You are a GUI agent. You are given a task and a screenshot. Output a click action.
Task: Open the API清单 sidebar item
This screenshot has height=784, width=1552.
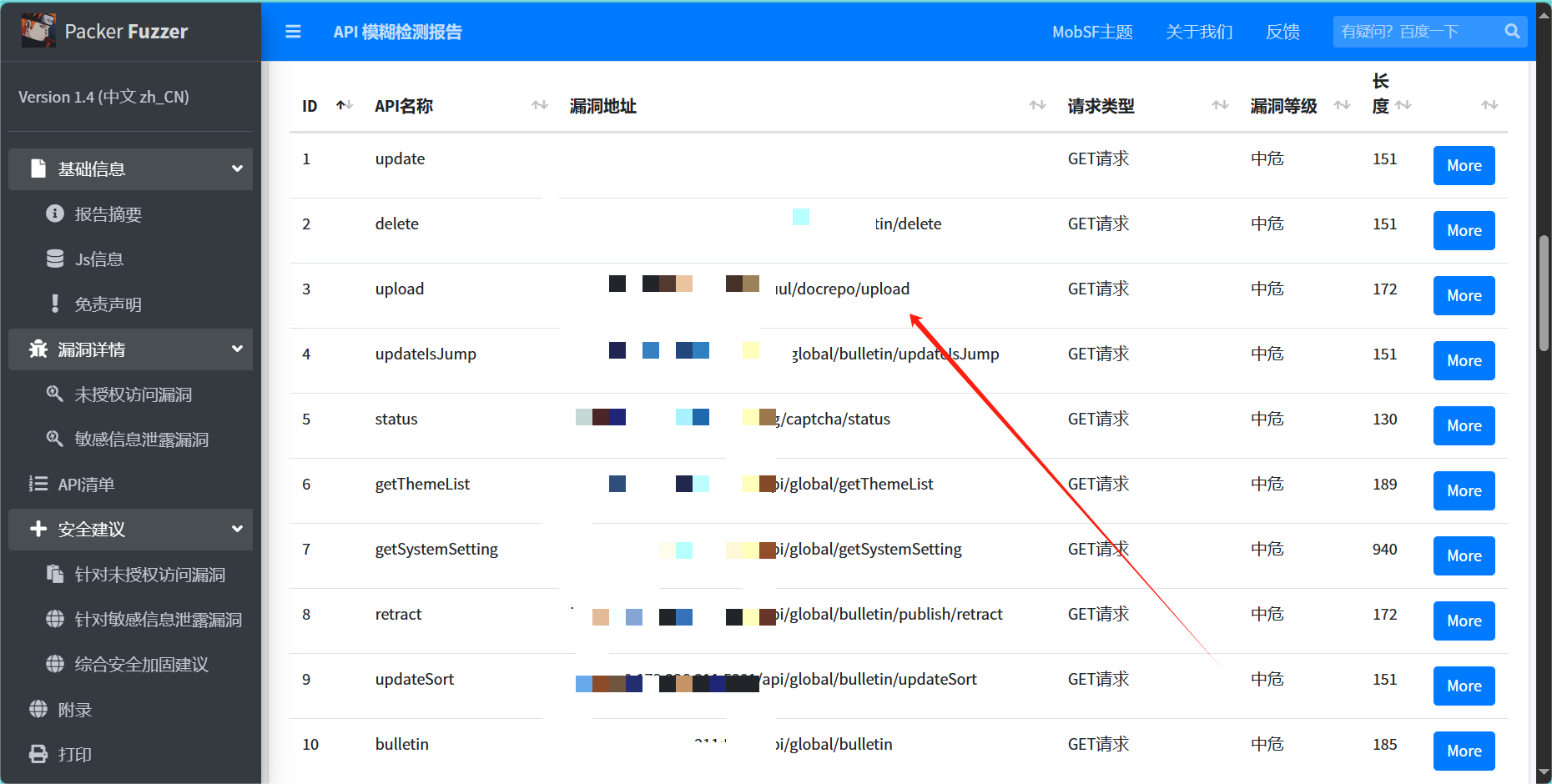click(130, 485)
